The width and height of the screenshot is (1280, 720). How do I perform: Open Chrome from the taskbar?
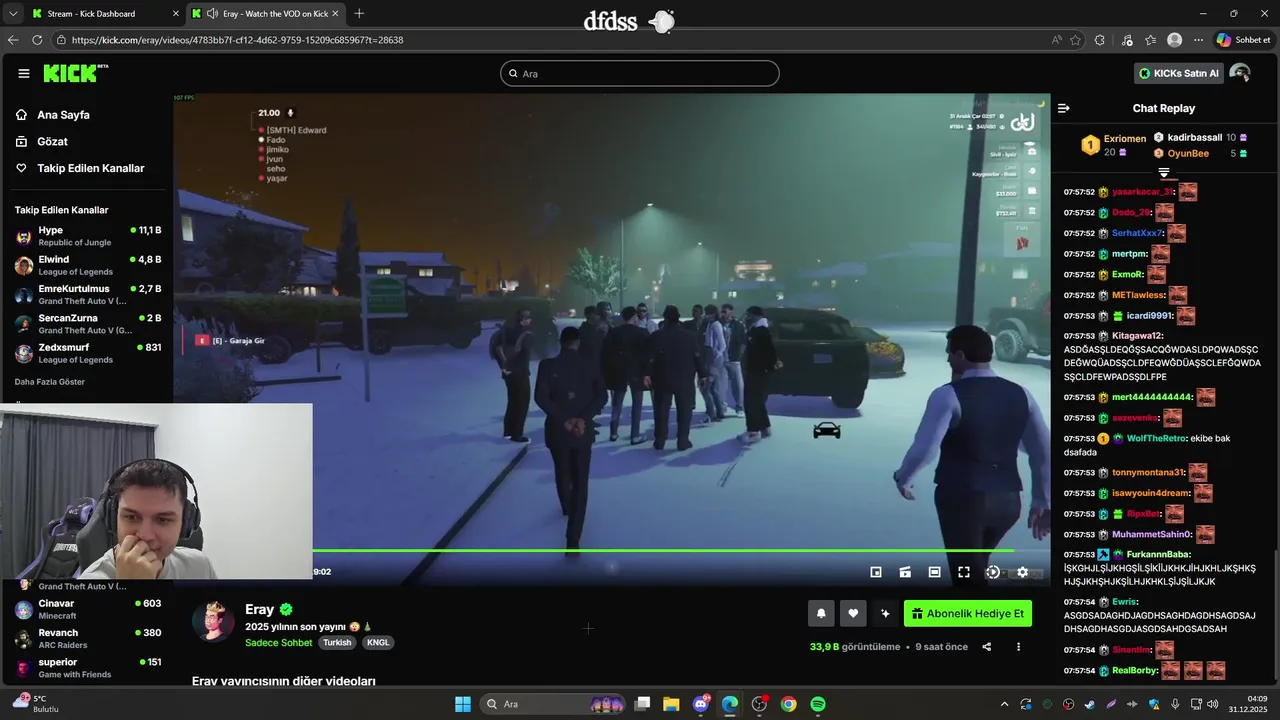point(789,704)
